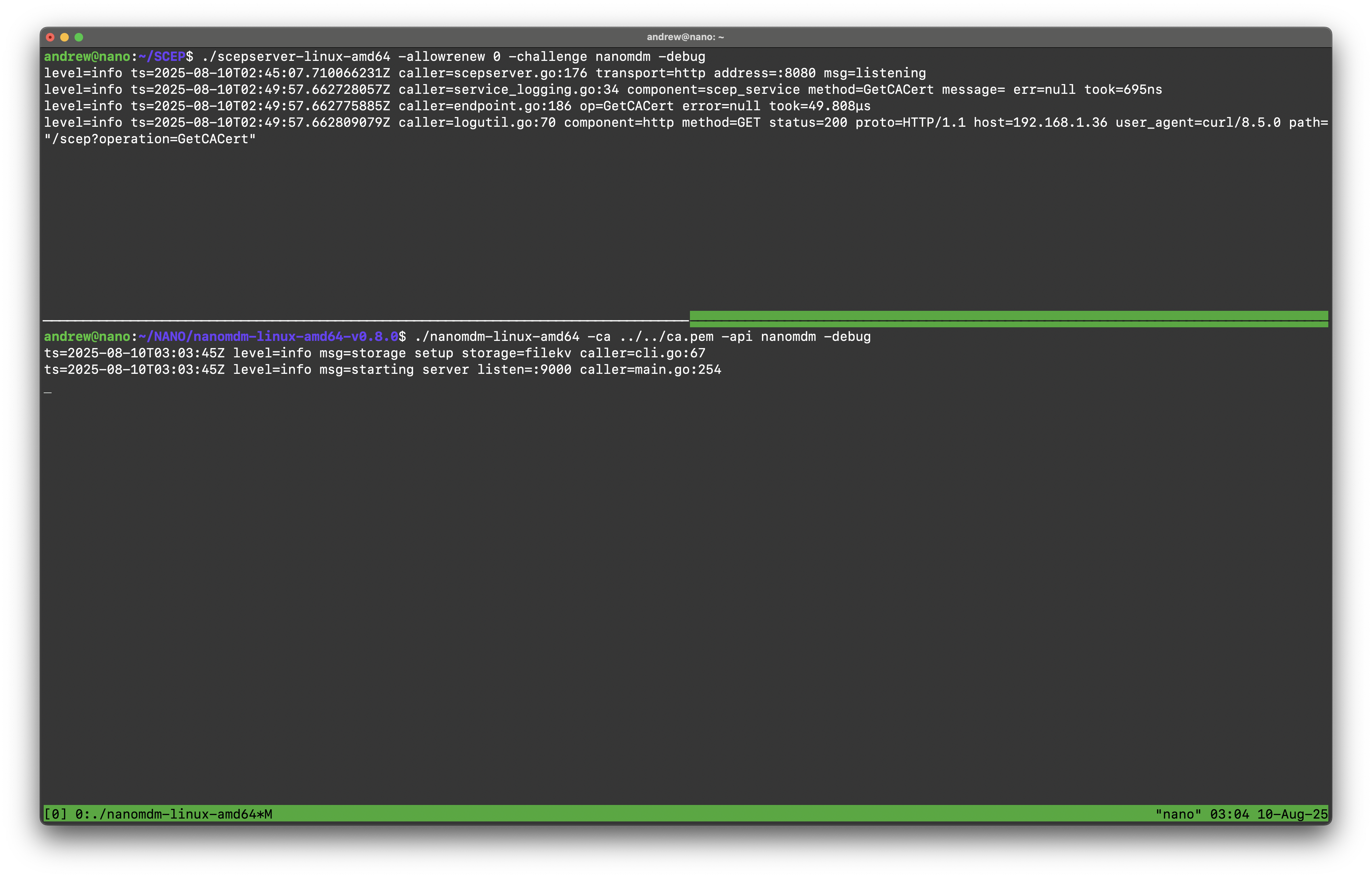
Task: Click the red close window button
Action: 50,37
